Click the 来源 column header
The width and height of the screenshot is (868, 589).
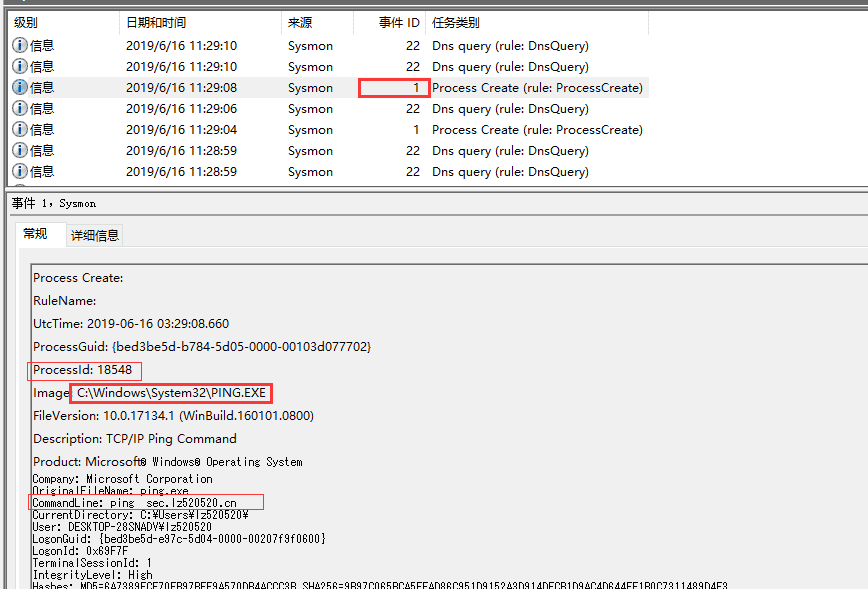click(299, 22)
